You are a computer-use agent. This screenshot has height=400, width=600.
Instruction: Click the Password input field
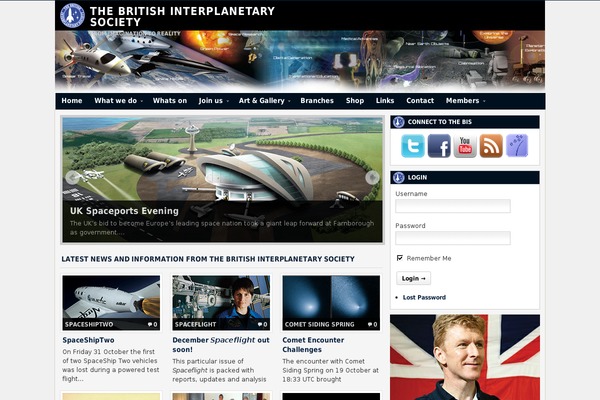tap(453, 238)
